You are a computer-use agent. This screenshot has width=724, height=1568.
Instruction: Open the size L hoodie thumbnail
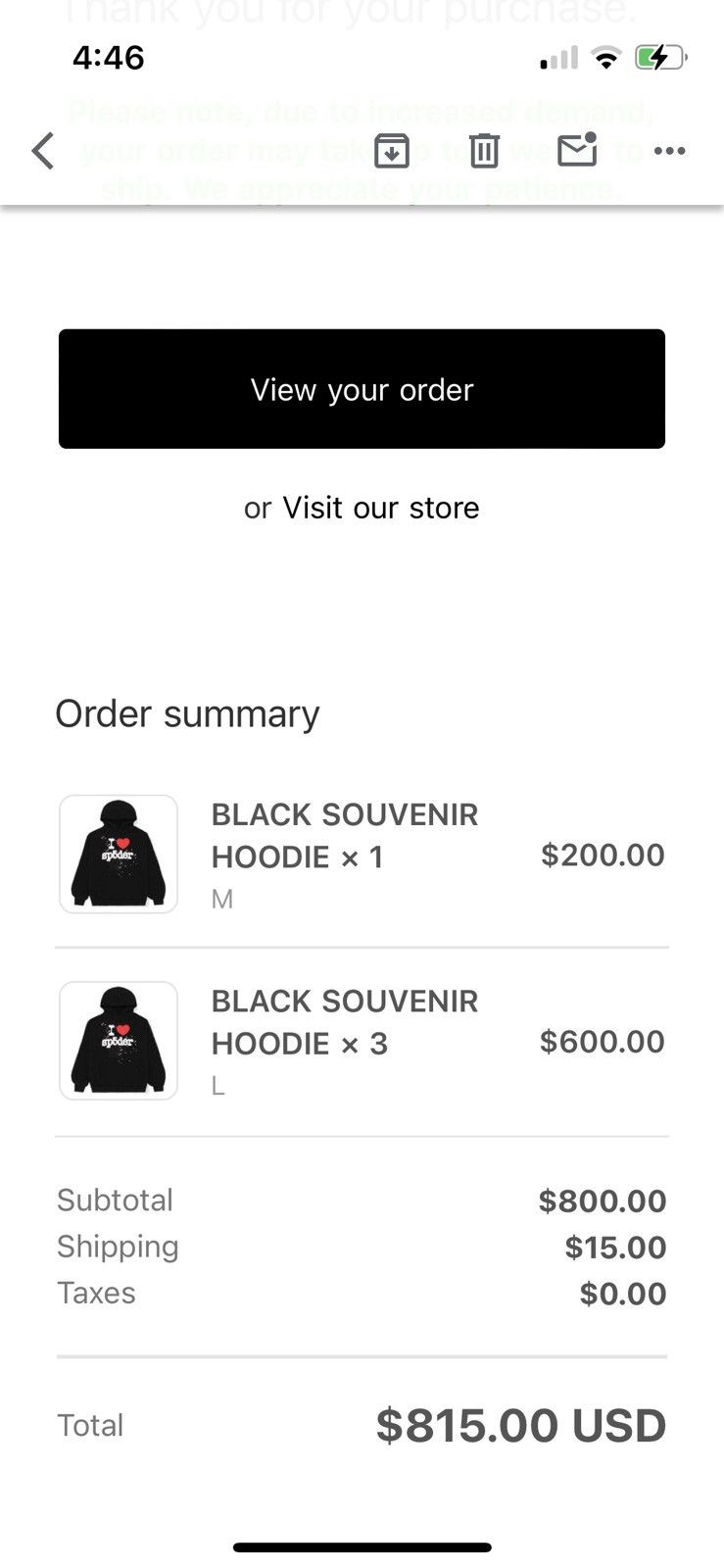point(119,1041)
